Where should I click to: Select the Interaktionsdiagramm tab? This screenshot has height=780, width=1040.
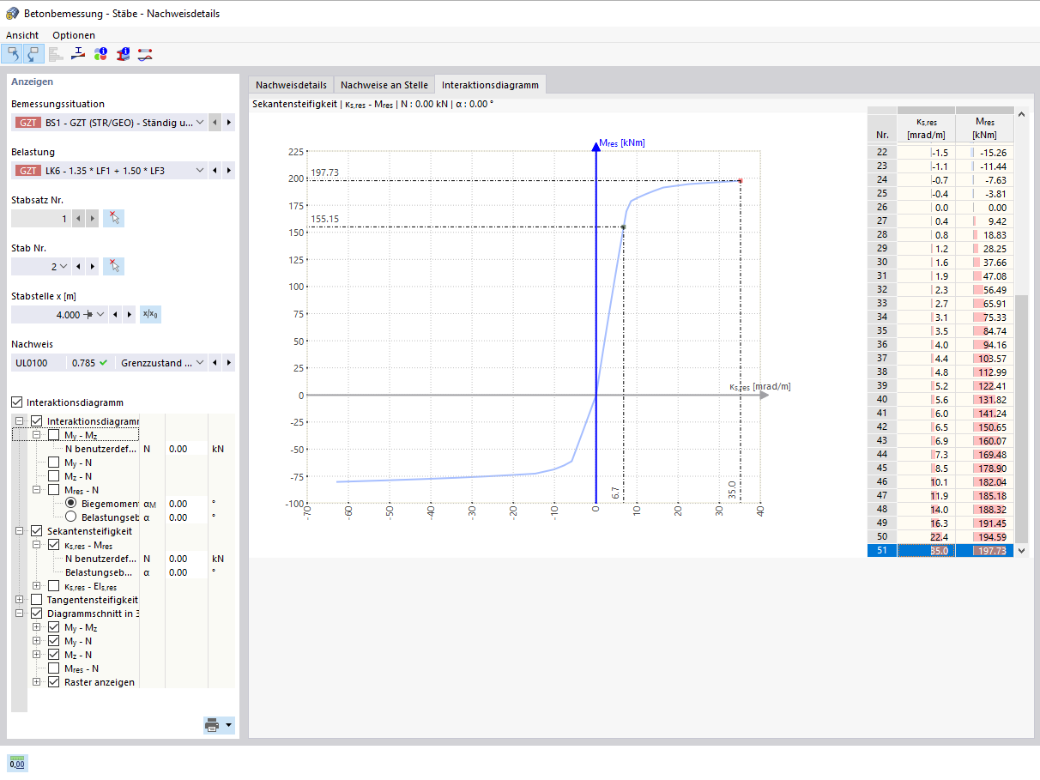click(490, 85)
